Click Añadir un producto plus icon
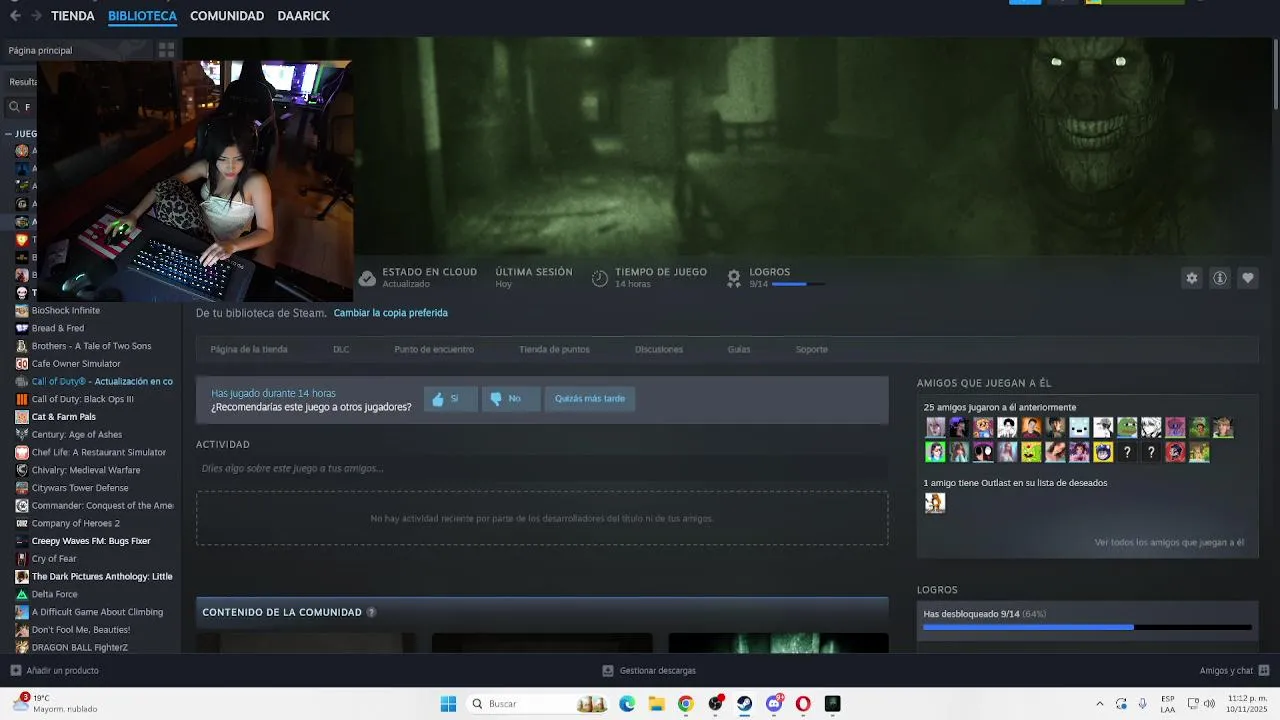The height and width of the screenshot is (720, 1280). [x=15, y=670]
